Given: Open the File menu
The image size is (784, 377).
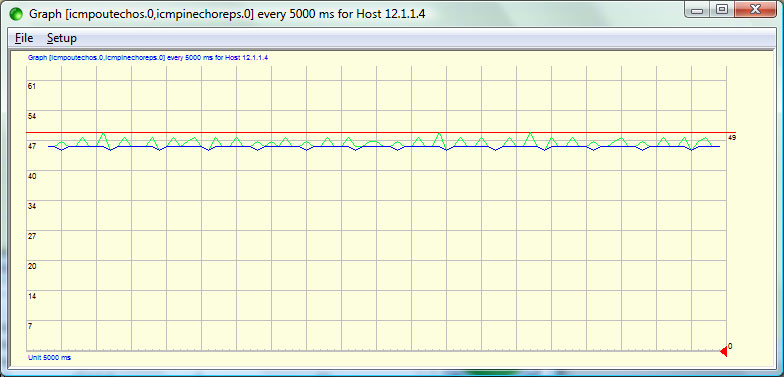Looking at the screenshot, I should click(24, 38).
